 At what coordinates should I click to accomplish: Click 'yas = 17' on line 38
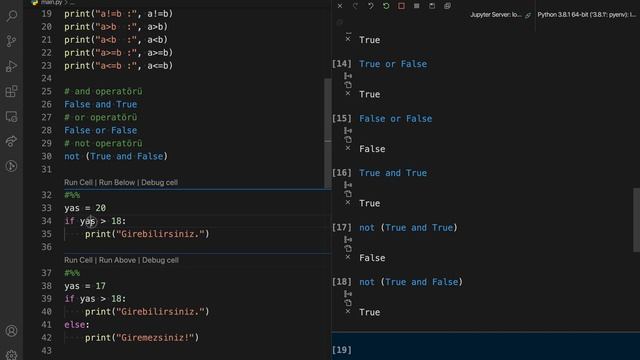click(x=85, y=286)
